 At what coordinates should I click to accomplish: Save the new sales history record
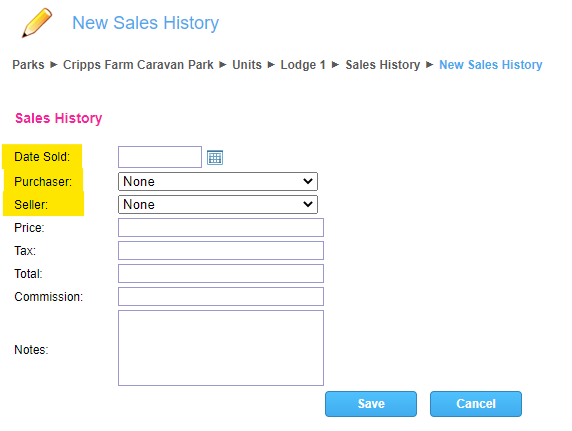tap(371, 404)
